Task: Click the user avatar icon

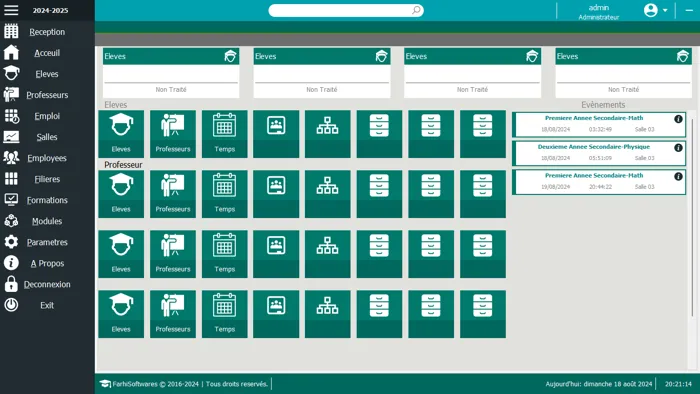Action: (651, 10)
